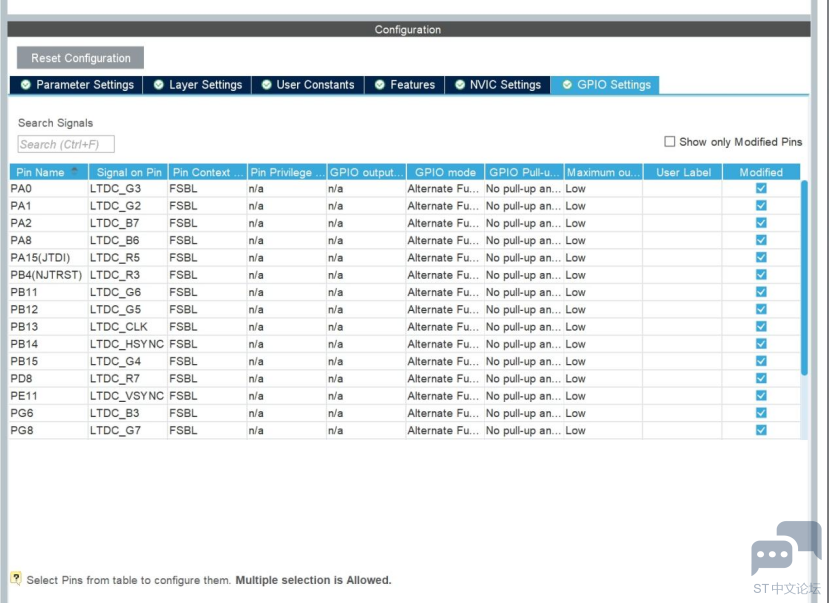The image size is (830, 604).
Task: Select the PB4(NJTRST) pin row
Action: point(405,275)
